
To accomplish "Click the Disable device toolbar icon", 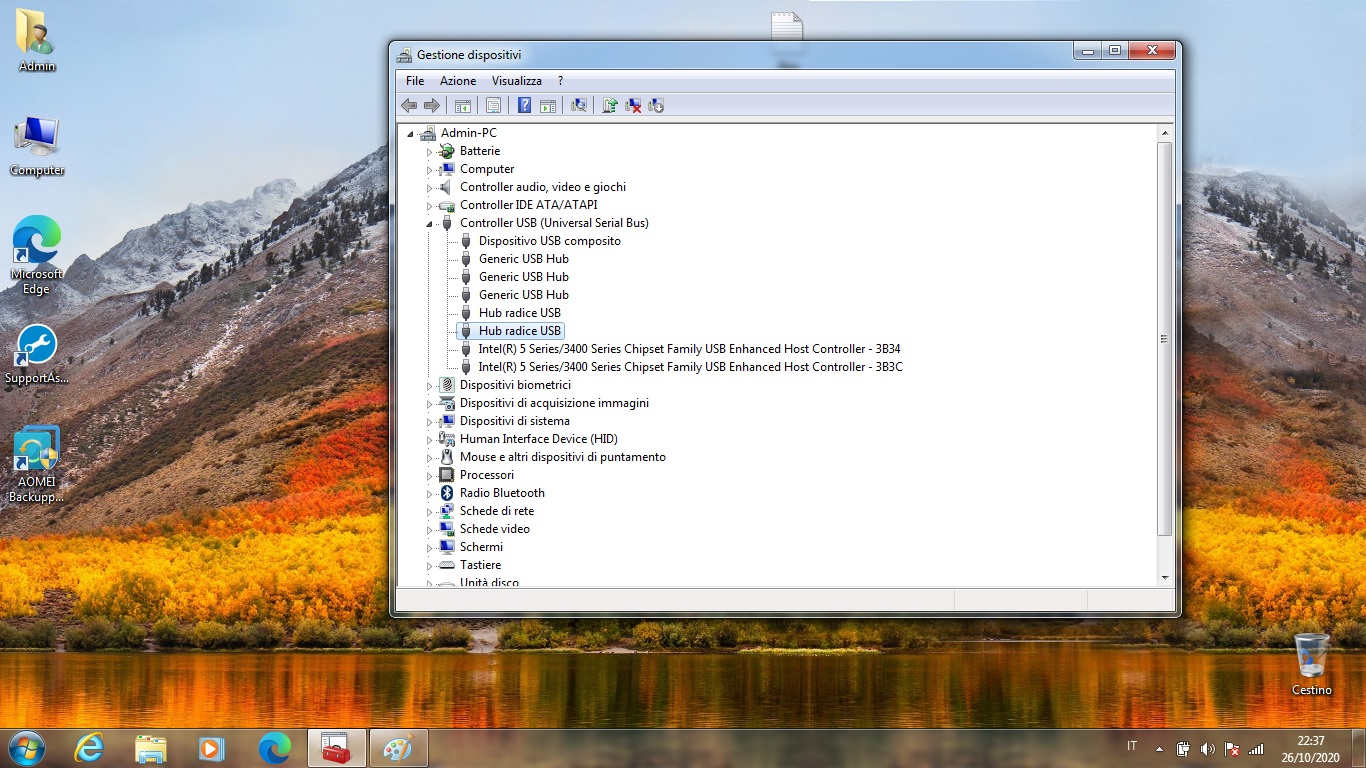I will click(x=656, y=105).
